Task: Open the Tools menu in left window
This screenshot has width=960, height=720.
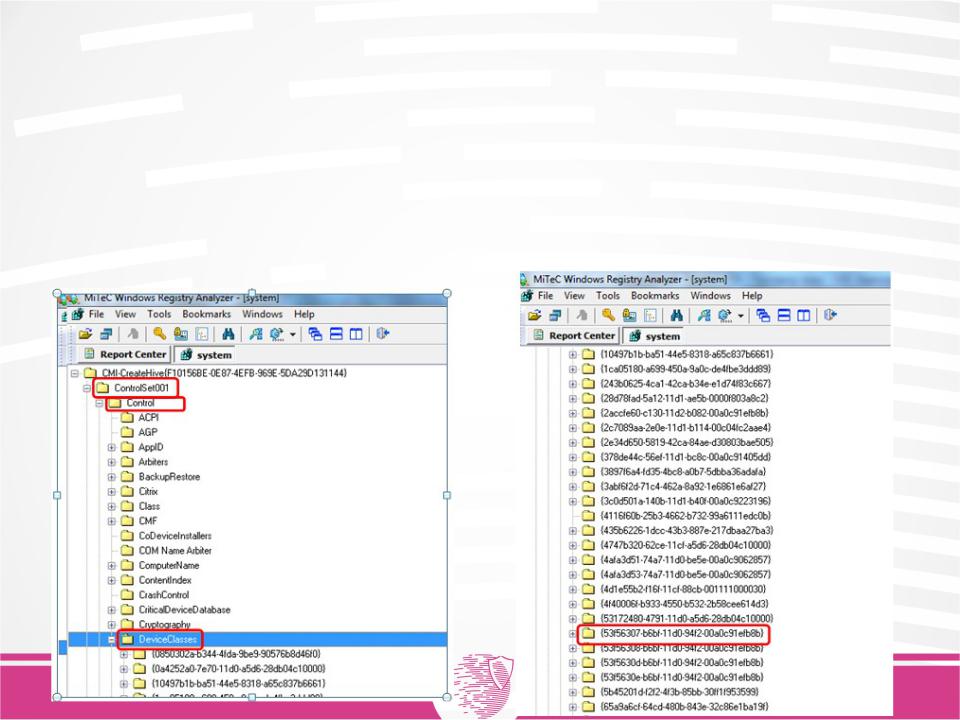Action: tap(159, 314)
